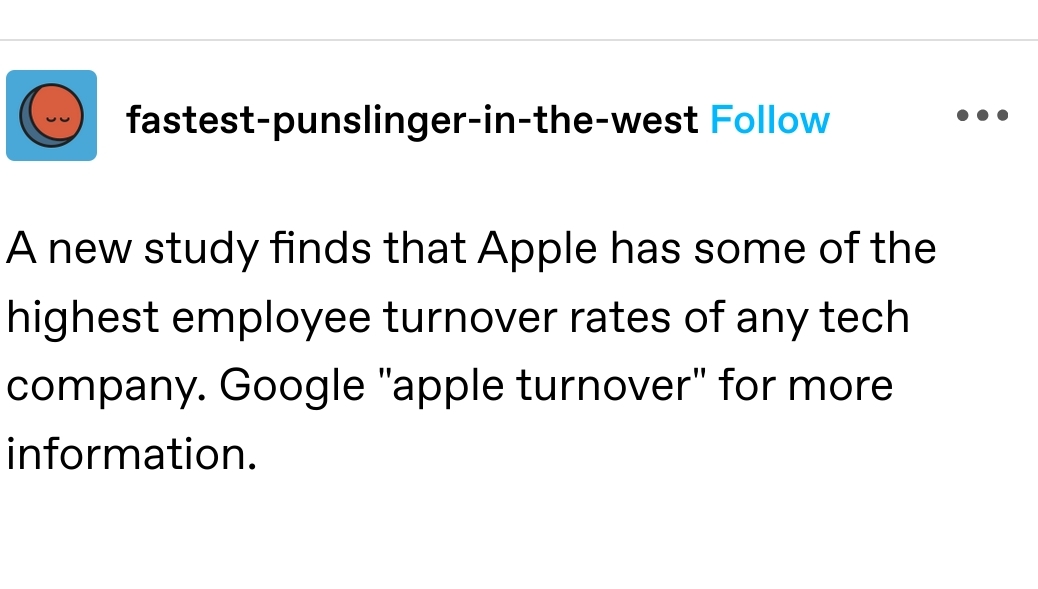Click the word "tech" in the post

pos(864,318)
